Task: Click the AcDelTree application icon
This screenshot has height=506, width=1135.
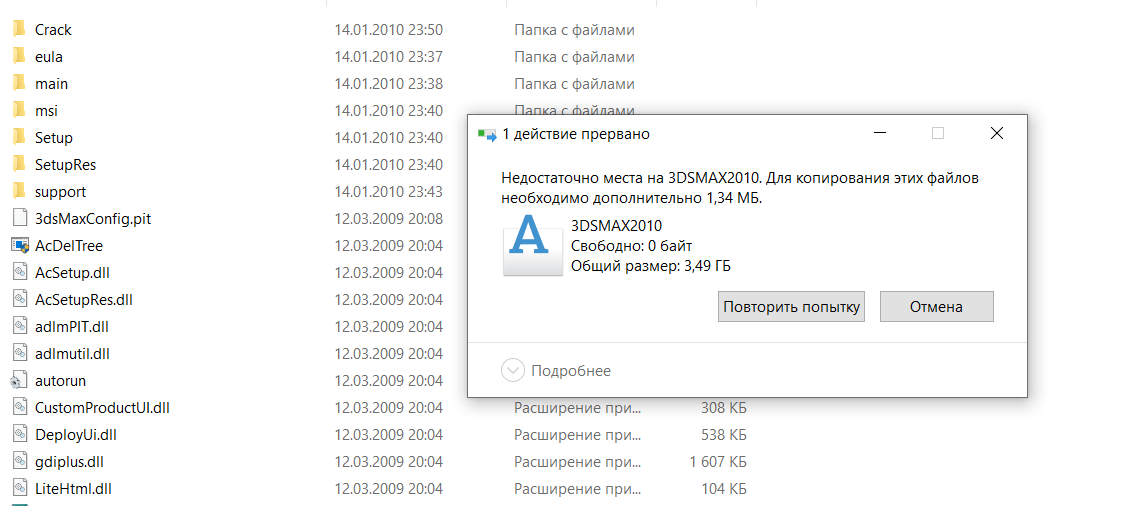Action: (x=18, y=246)
